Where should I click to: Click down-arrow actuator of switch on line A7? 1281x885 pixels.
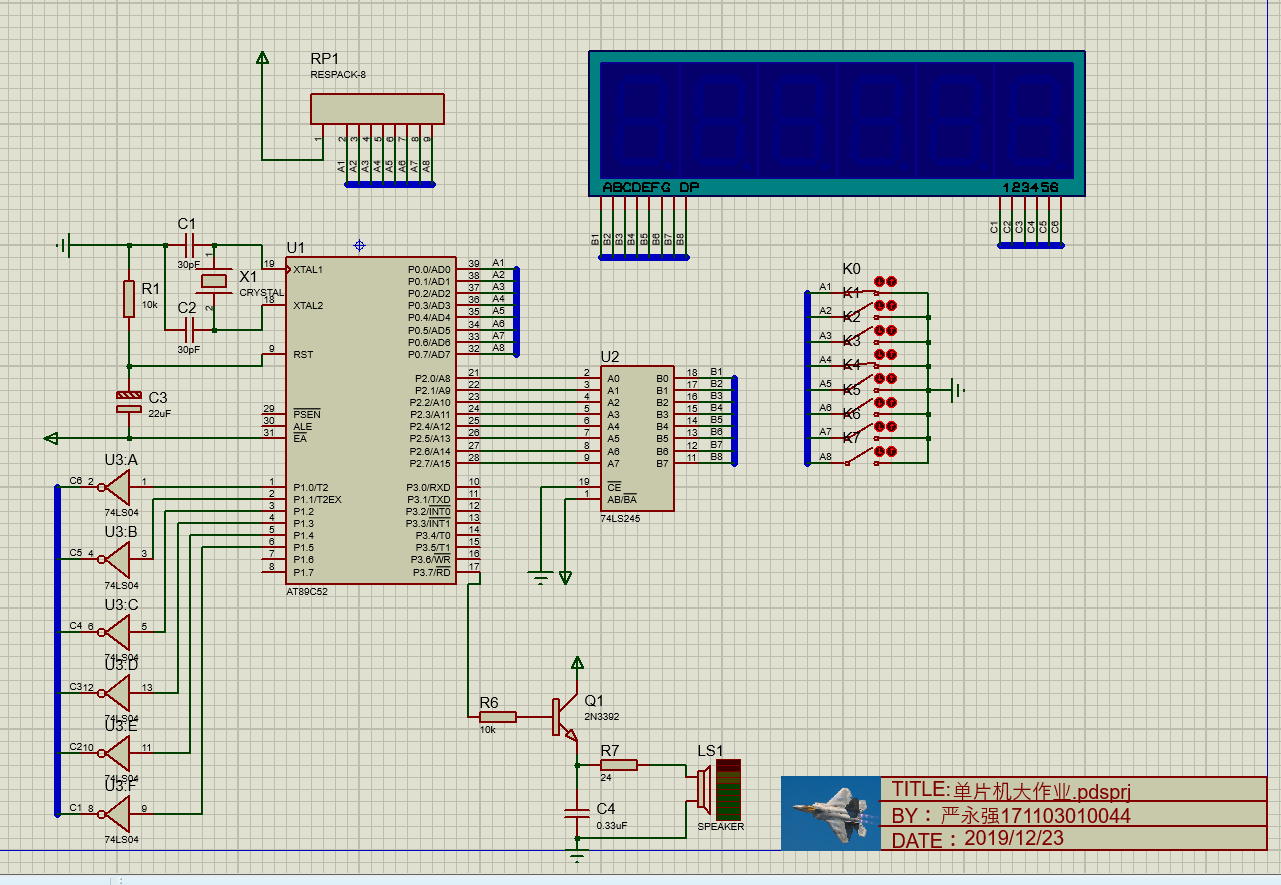pyautogui.click(x=880, y=427)
